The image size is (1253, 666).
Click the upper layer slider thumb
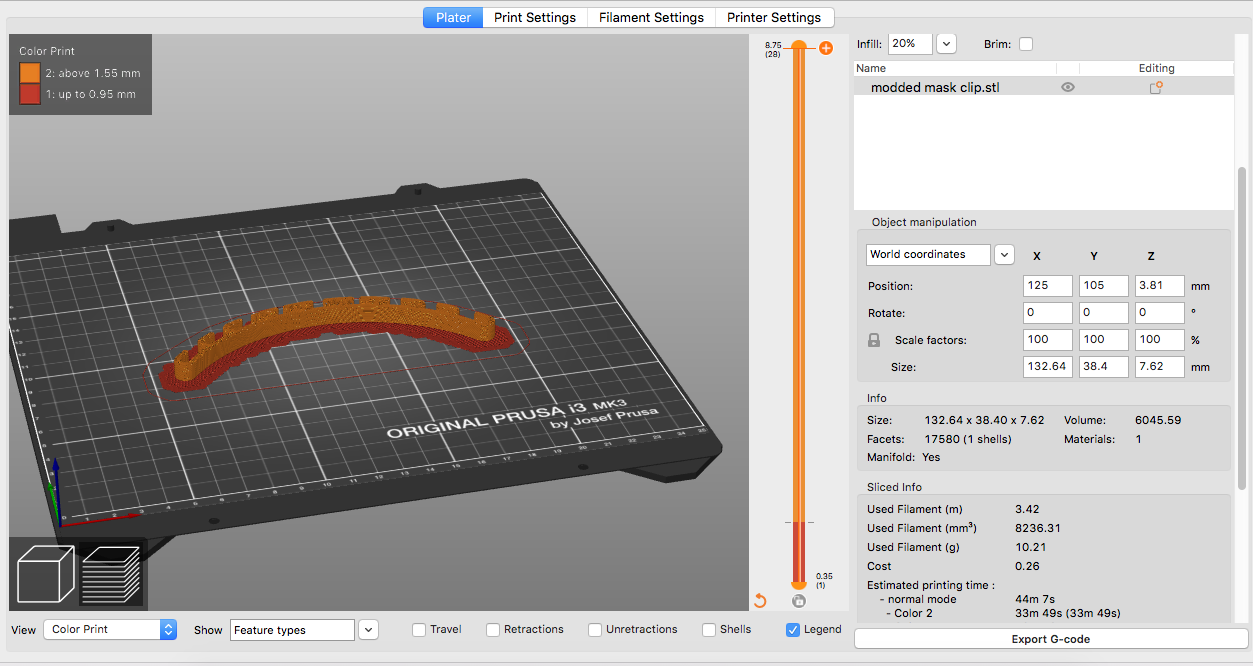point(798,47)
